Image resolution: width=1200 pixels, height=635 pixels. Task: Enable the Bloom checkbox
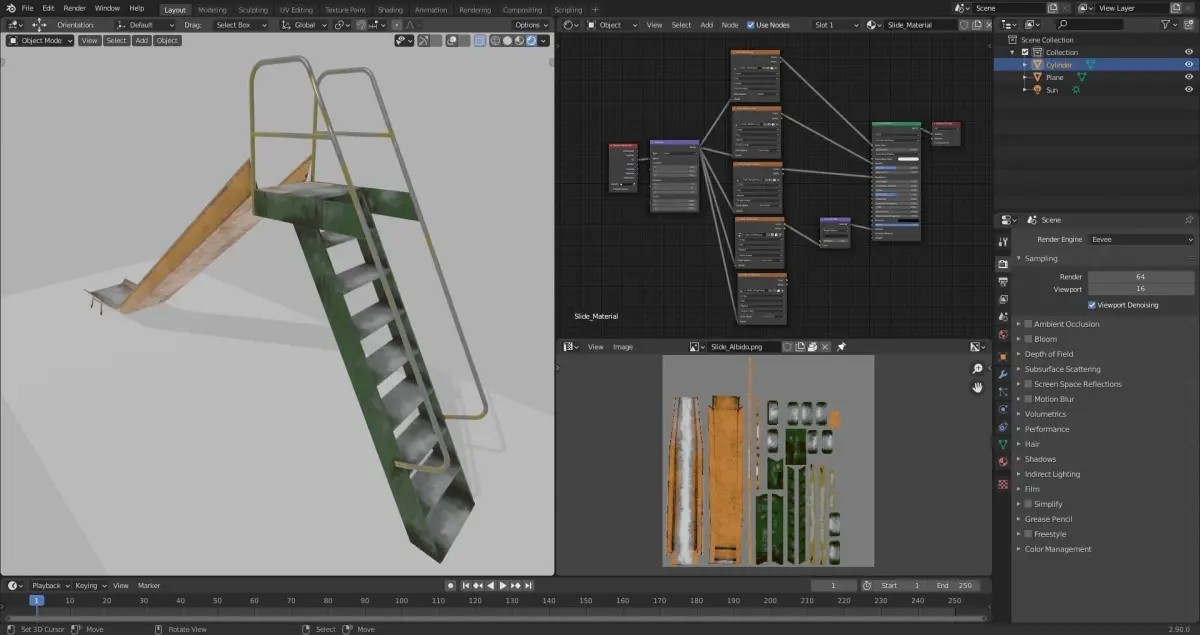(1028, 339)
